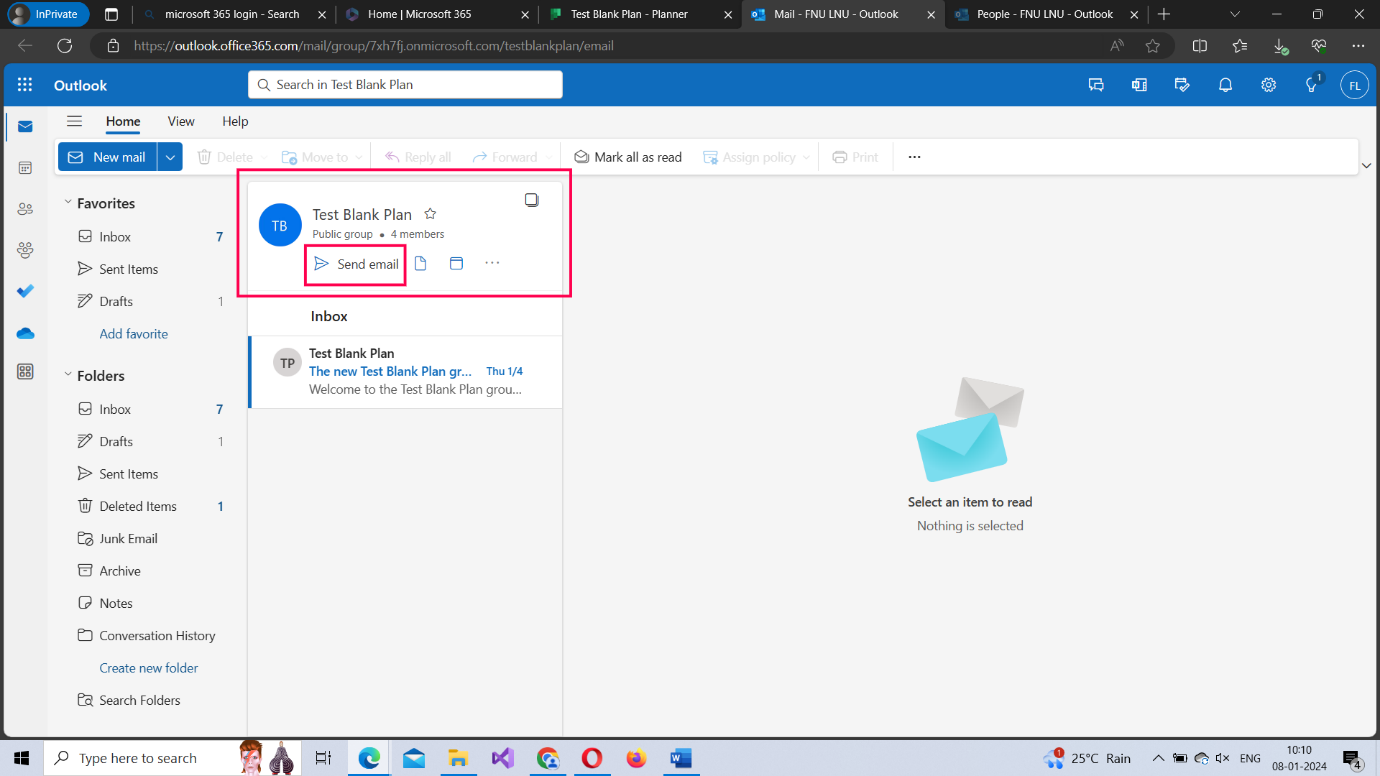The image size is (1380, 776).
Task: Show hidden system tray icons
Action: pos(1158,758)
